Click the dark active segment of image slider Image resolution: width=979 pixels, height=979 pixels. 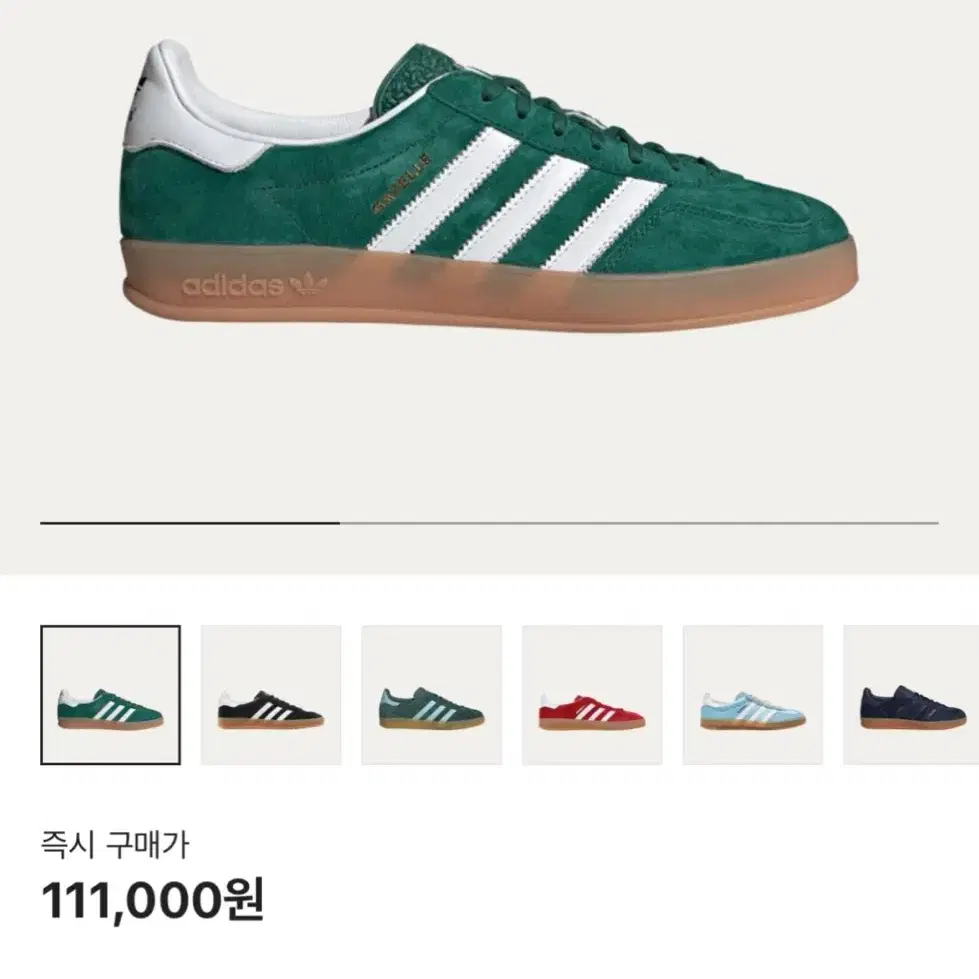[190, 523]
